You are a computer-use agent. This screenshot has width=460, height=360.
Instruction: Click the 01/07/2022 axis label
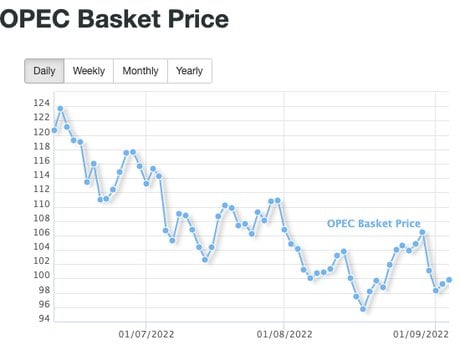[x=146, y=334]
